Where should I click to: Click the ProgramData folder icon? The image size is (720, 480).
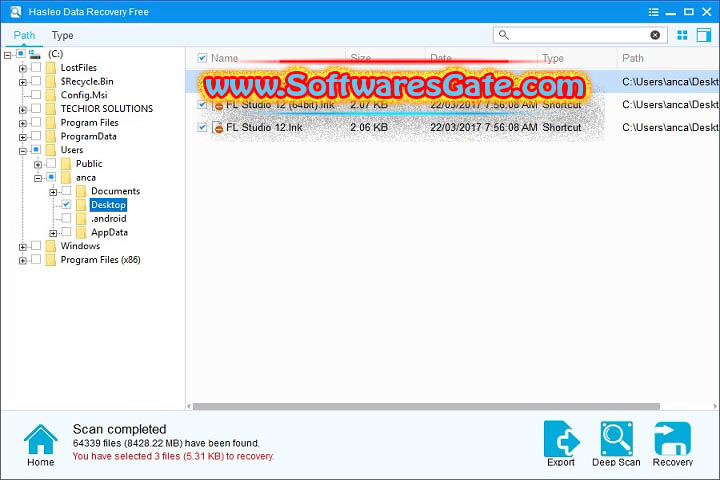click(x=51, y=136)
